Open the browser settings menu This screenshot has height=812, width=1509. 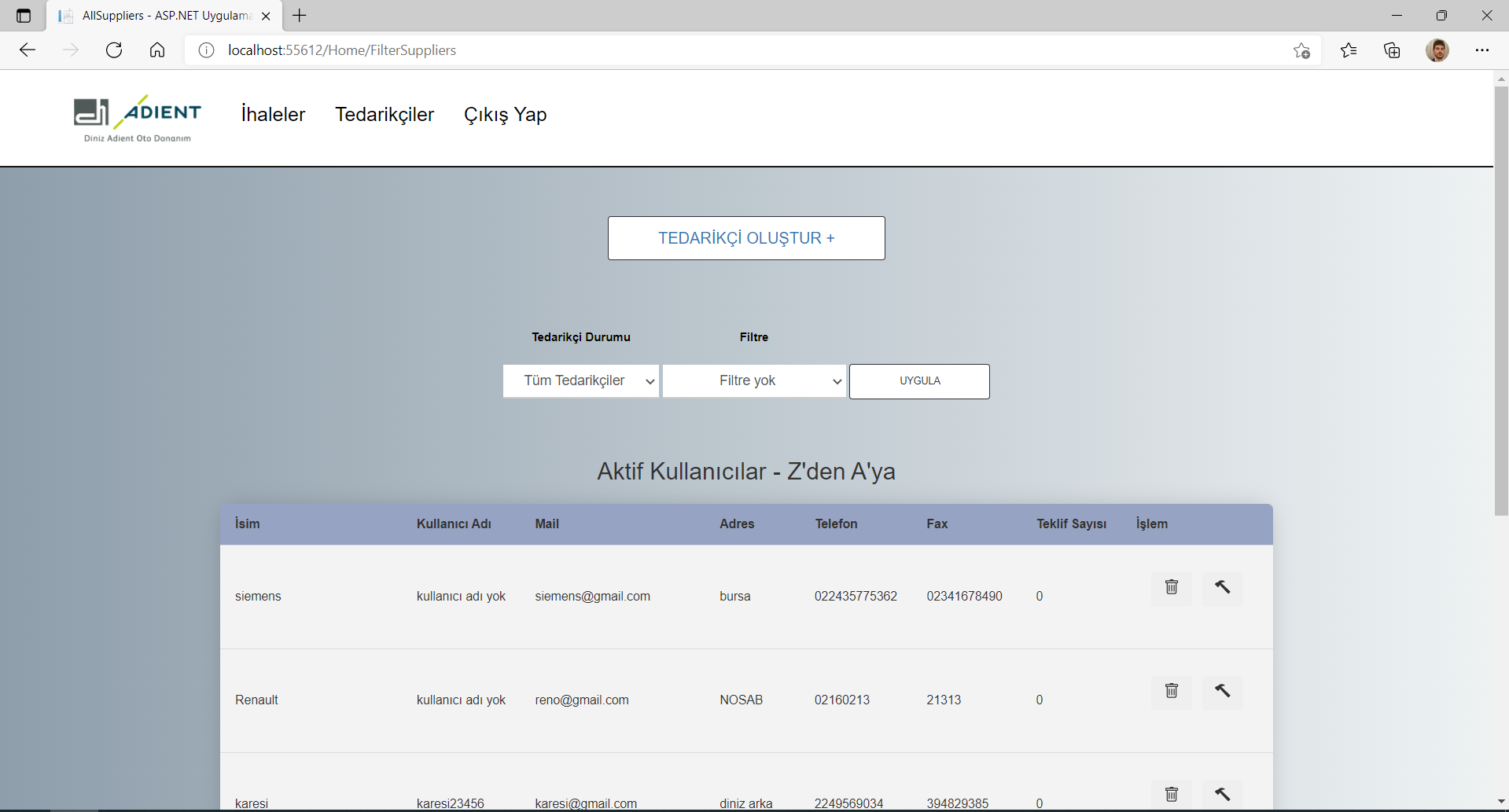[x=1483, y=50]
